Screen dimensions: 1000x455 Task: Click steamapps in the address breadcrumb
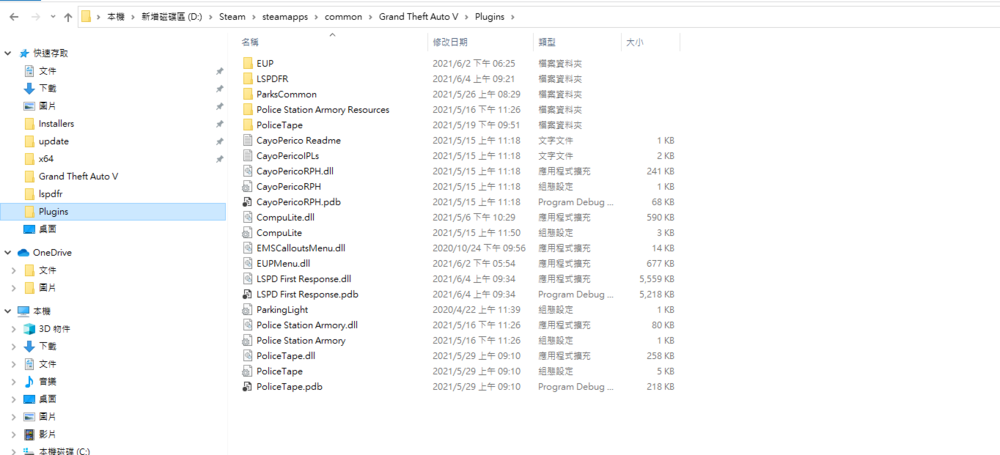pyautogui.click(x=285, y=17)
